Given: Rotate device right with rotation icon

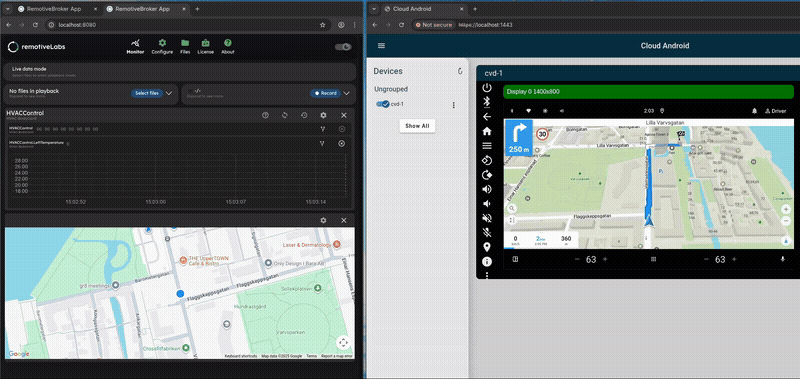Looking at the screenshot, I should pos(487,174).
